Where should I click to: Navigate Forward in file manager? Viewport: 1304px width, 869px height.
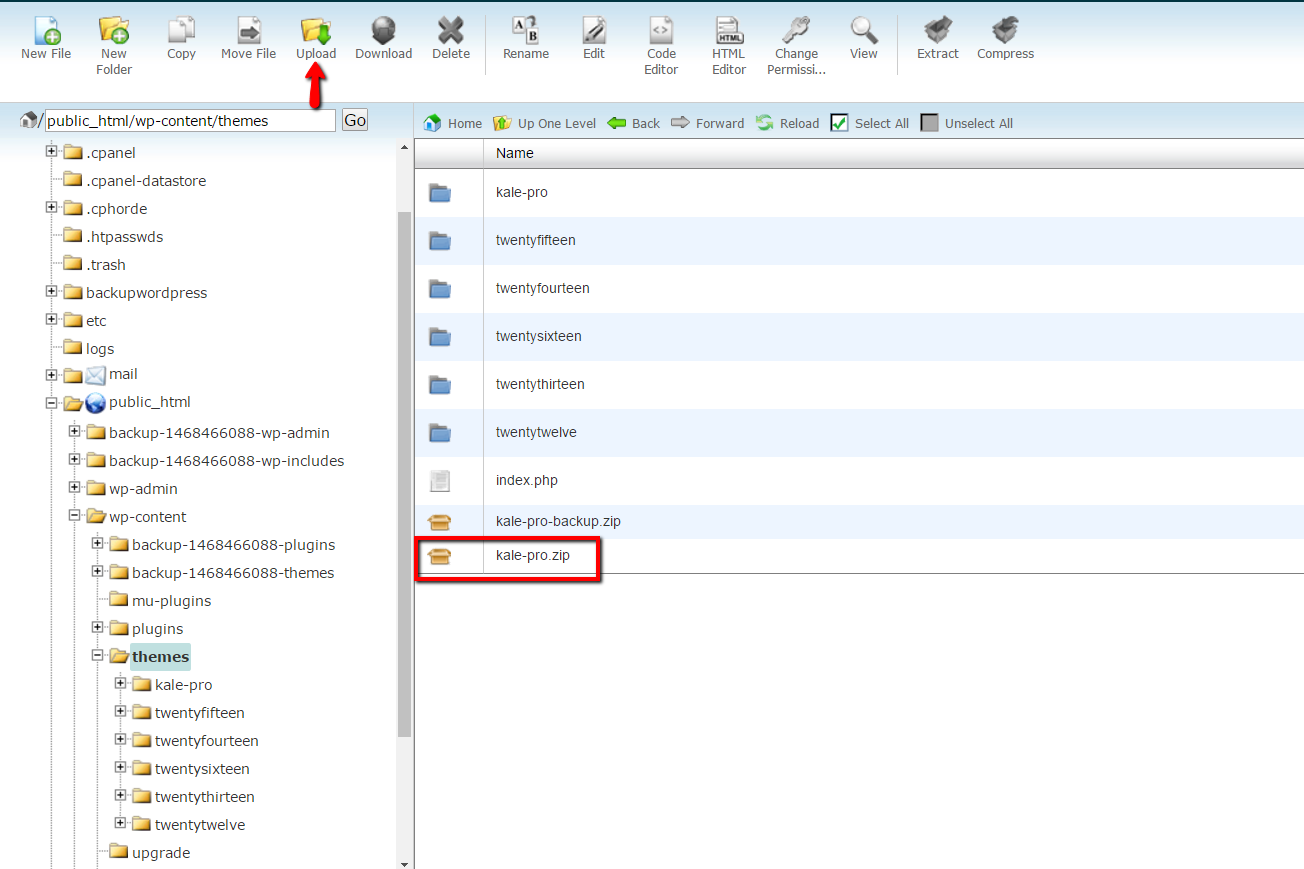(707, 123)
